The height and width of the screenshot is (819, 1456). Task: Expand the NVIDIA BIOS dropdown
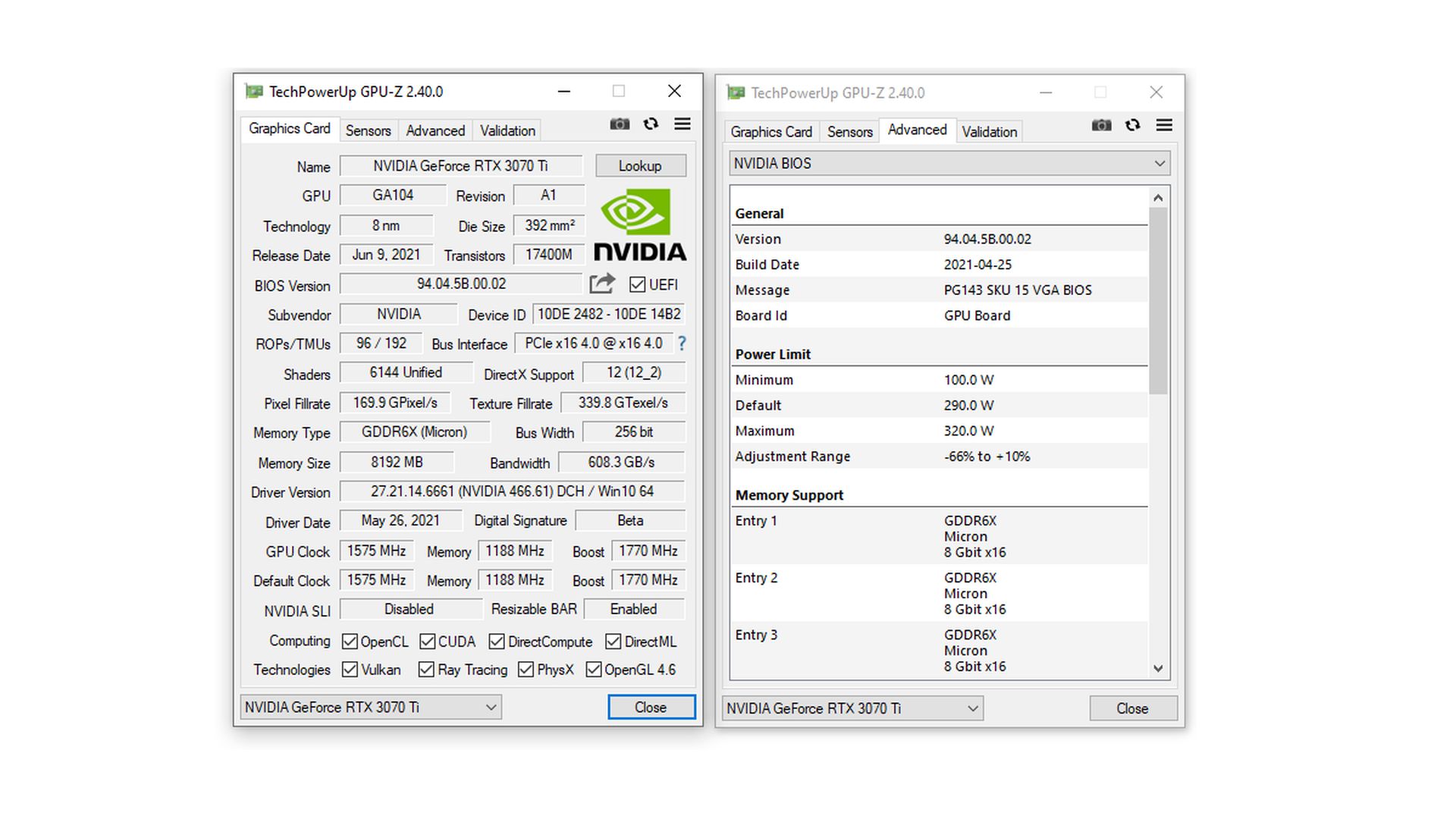(x=1159, y=164)
